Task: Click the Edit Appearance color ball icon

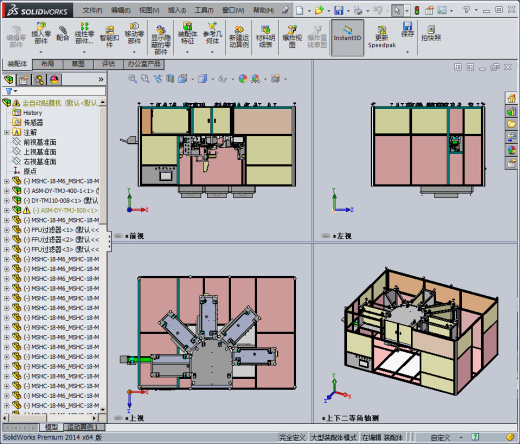Action: pos(243,79)
